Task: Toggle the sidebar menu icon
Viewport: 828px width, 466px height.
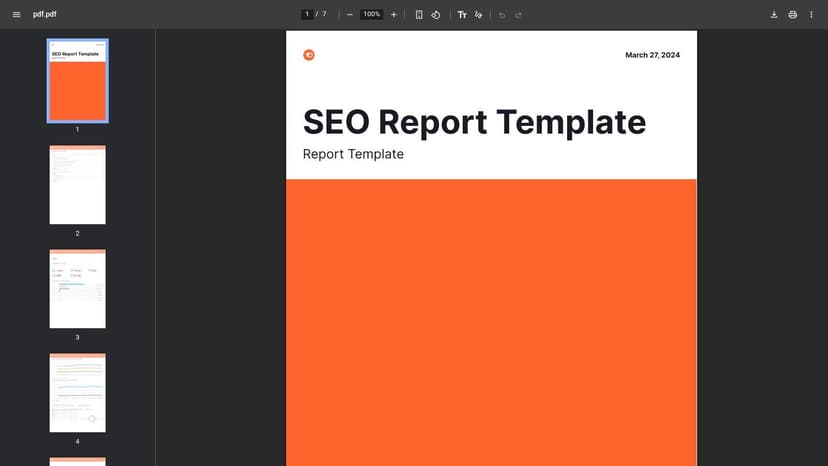Action: [x=16, y=14]
